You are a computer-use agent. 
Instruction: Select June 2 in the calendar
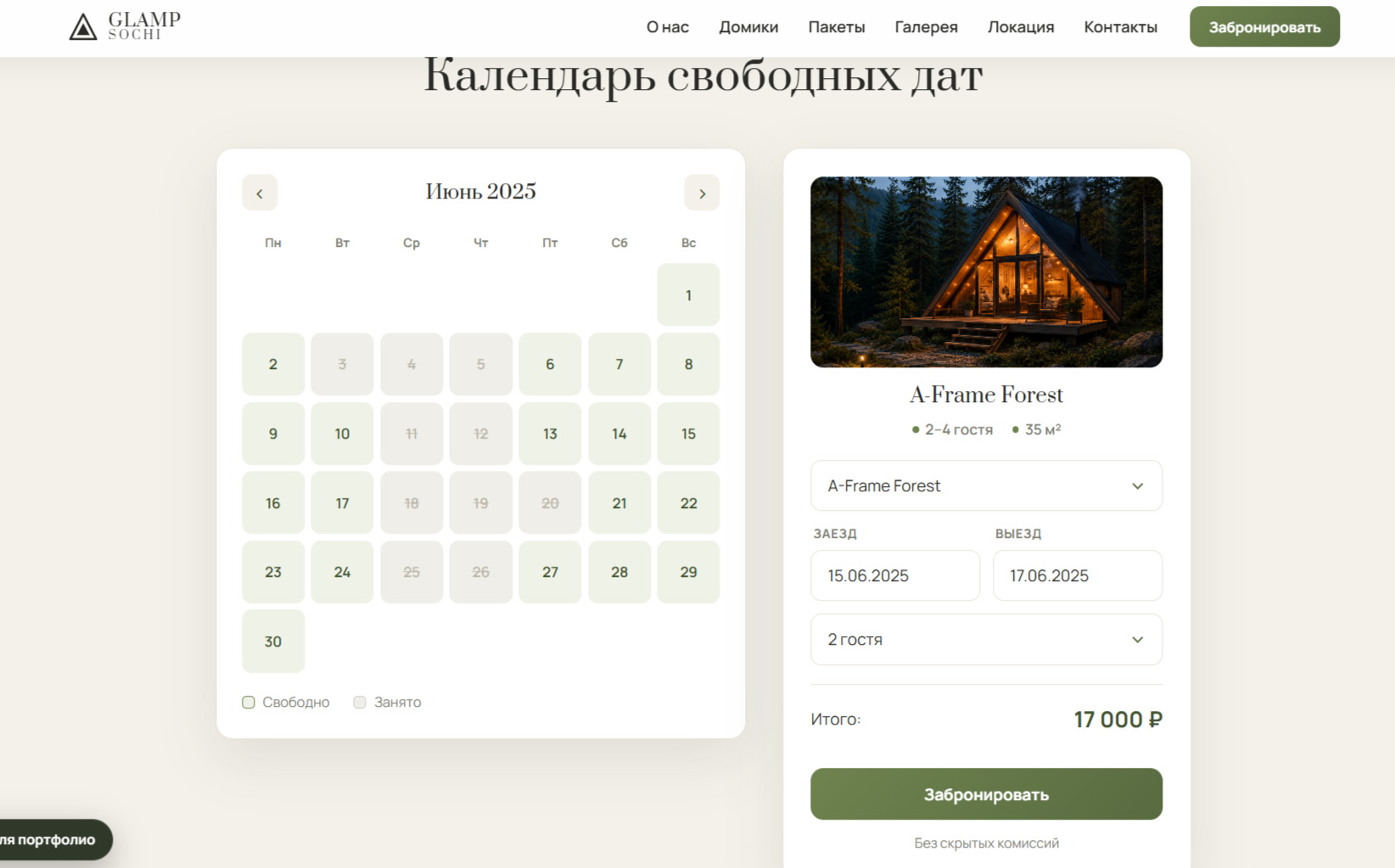(273, 364)
